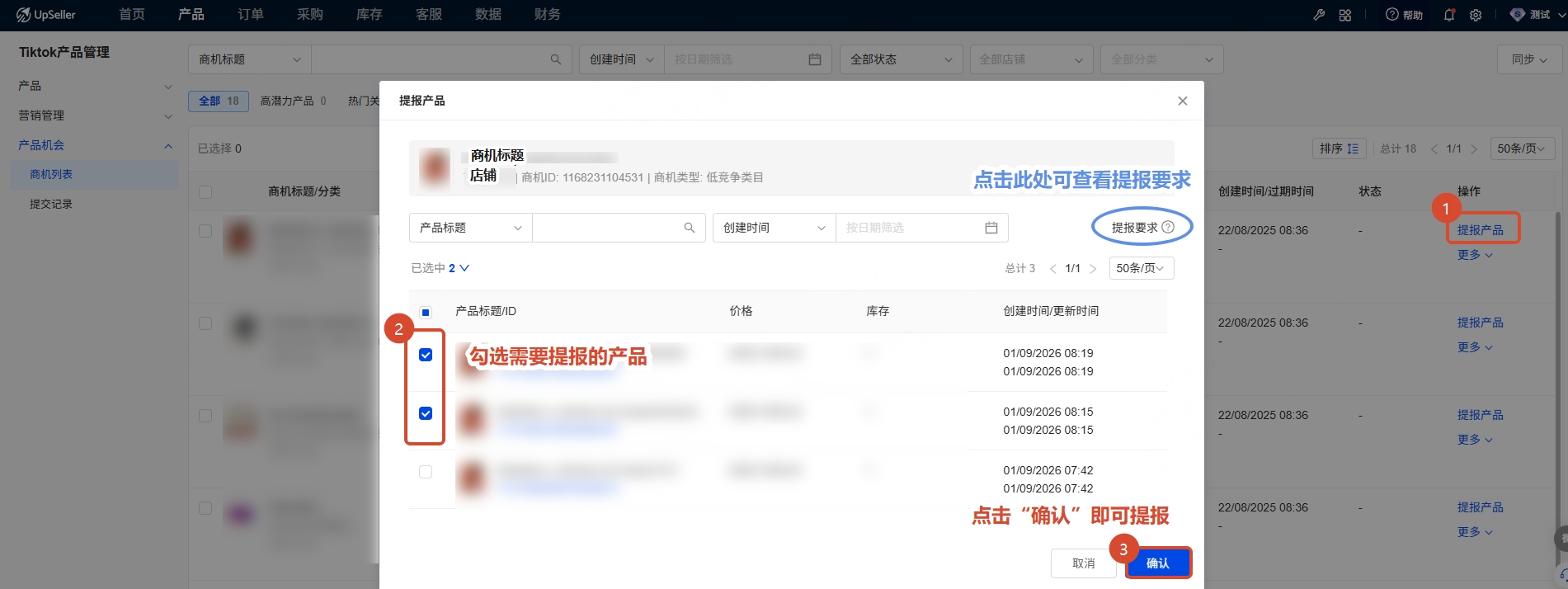Open the dialog 产品标题 dropdown
1568x589 pixels.
click(471, 228)
